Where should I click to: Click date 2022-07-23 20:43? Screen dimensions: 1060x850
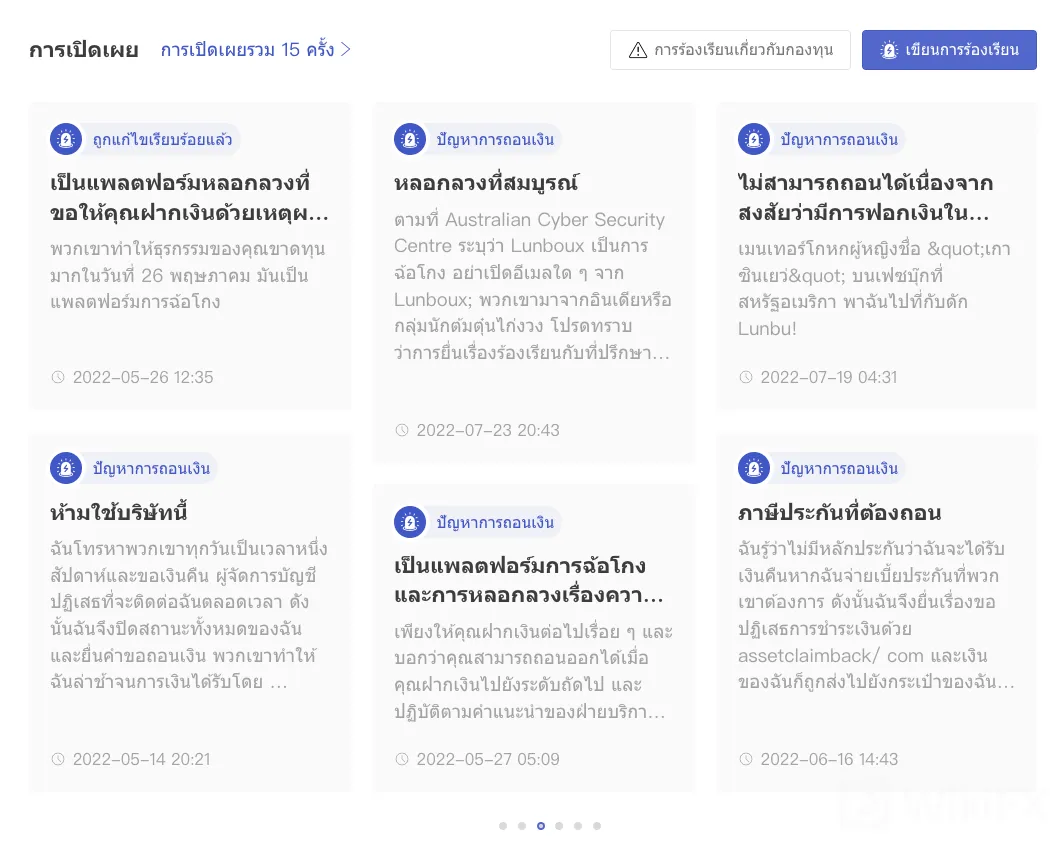coord(487,430)
